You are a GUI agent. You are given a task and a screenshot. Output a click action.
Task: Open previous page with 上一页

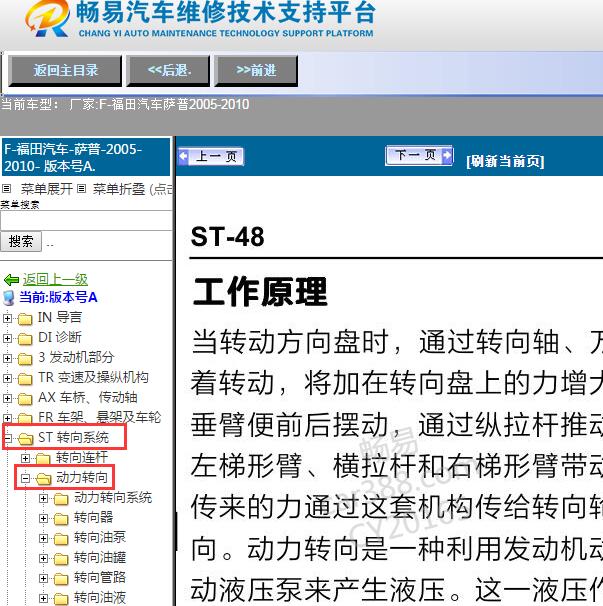[x=211, y=157]
